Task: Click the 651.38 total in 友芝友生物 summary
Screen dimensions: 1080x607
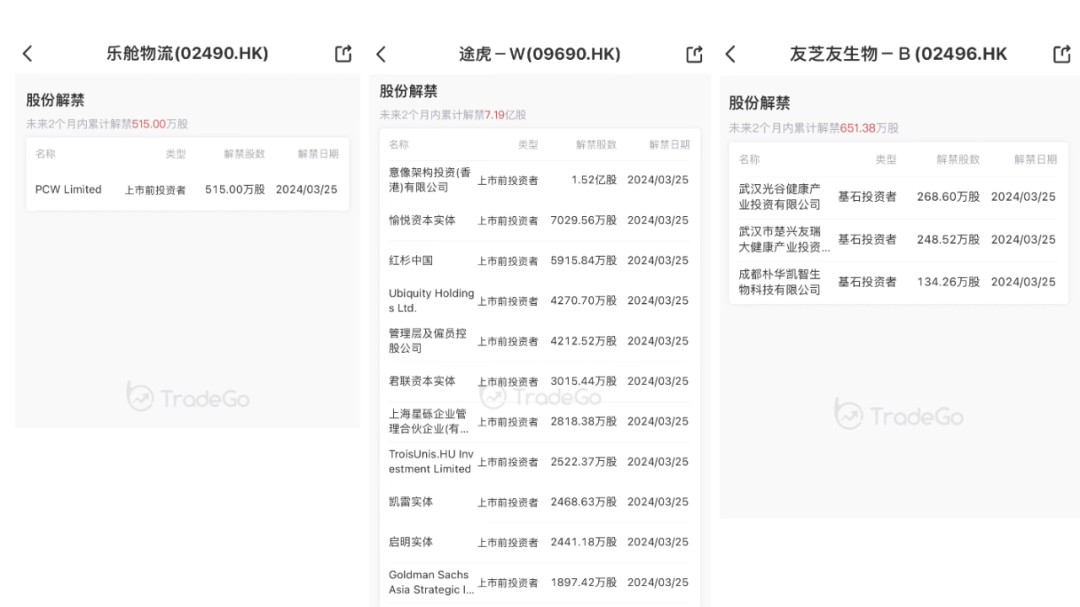Action: click(x=858, y=128)
